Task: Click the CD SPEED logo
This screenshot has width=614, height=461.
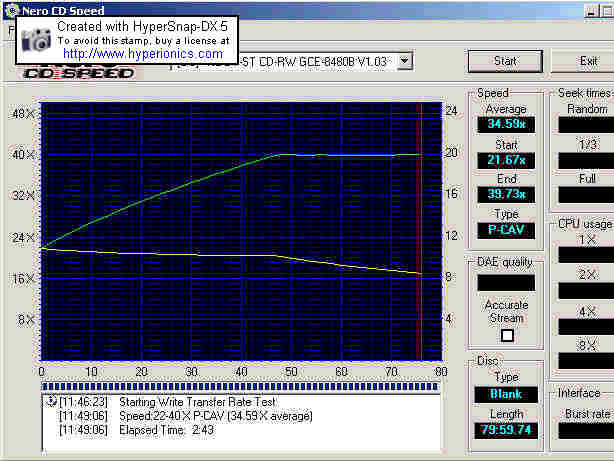Action: click(x=78, y=73)
